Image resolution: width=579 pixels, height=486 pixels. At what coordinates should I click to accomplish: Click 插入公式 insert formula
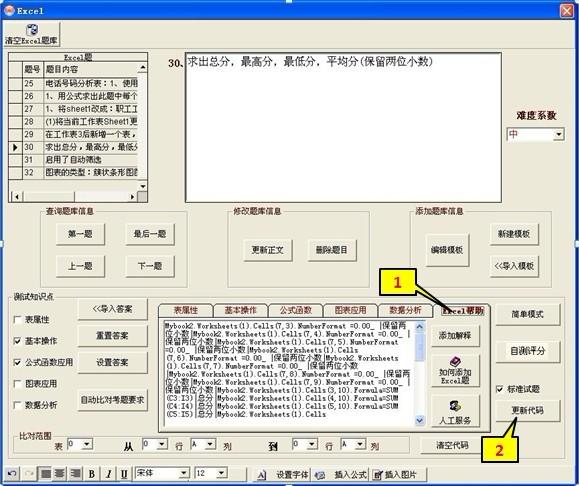point(341,474)
